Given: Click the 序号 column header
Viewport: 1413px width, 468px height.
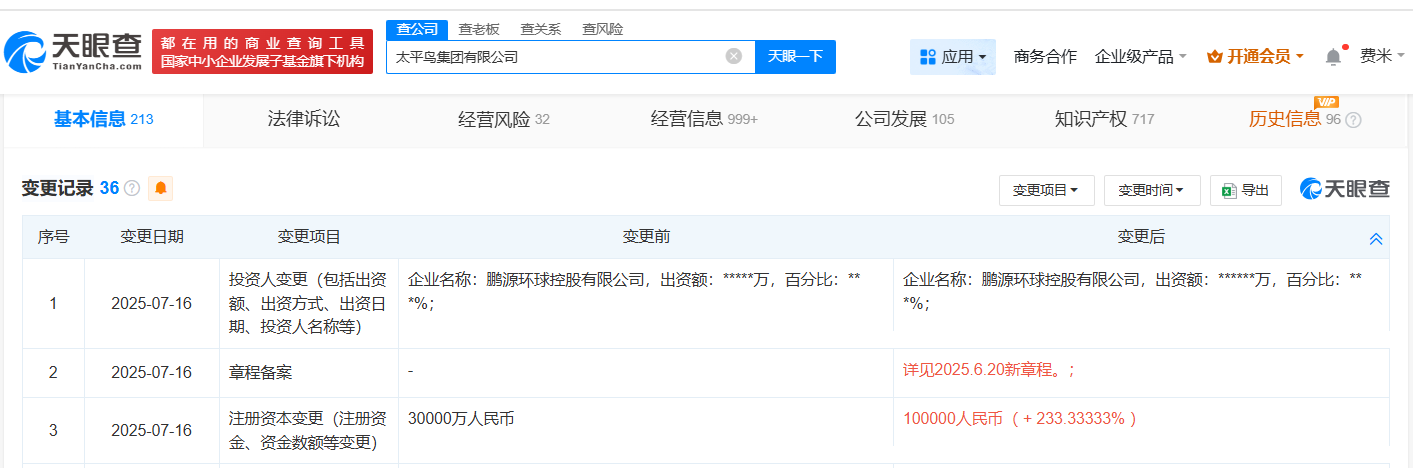Looking at the screenshot, I should 53,237.
